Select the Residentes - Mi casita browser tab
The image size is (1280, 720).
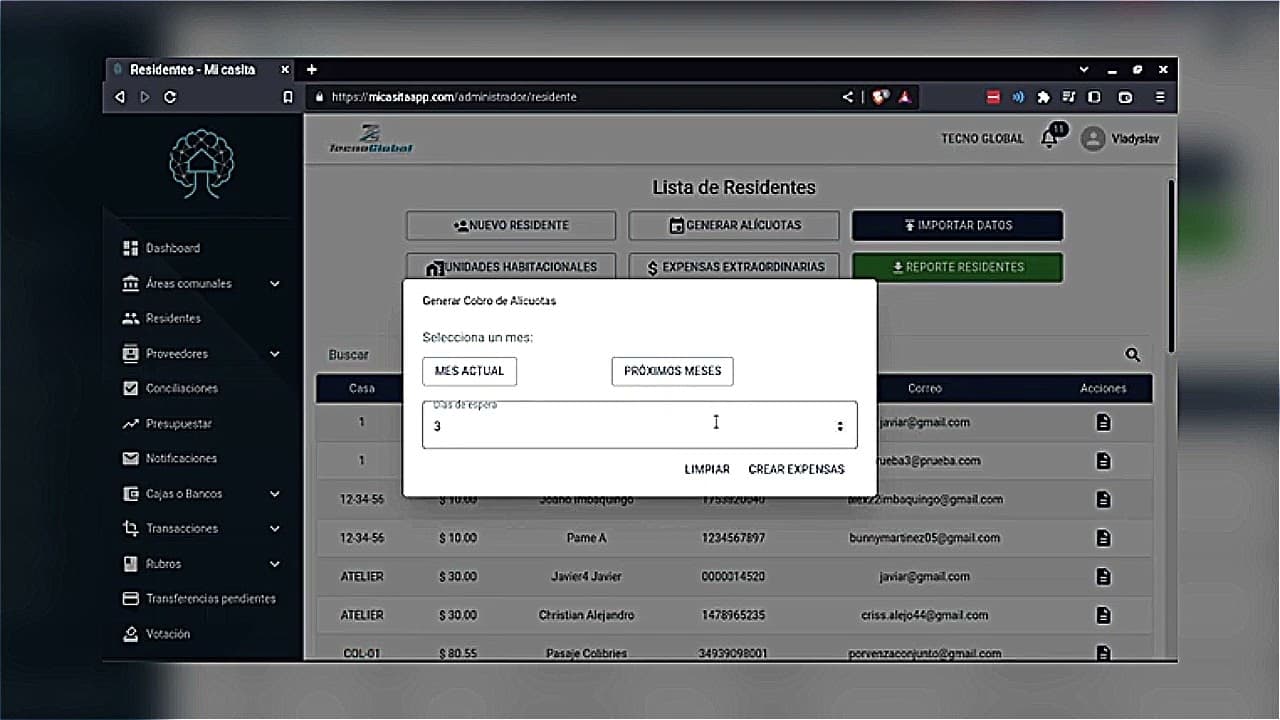click(200, 70)
